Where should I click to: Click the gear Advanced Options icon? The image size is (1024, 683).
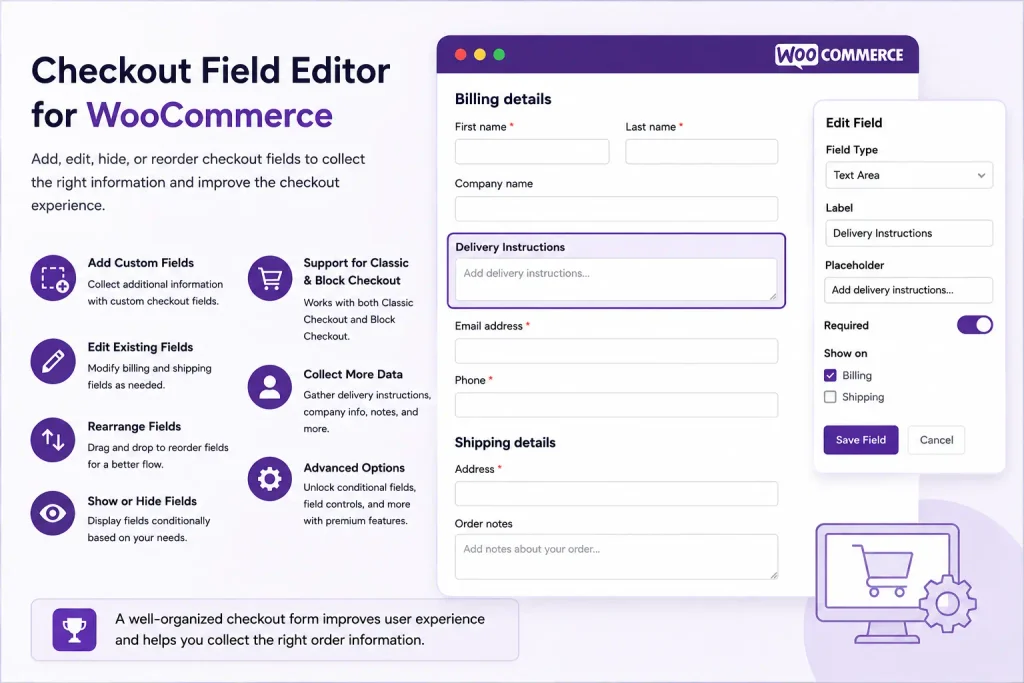click(x=270, y=479)
